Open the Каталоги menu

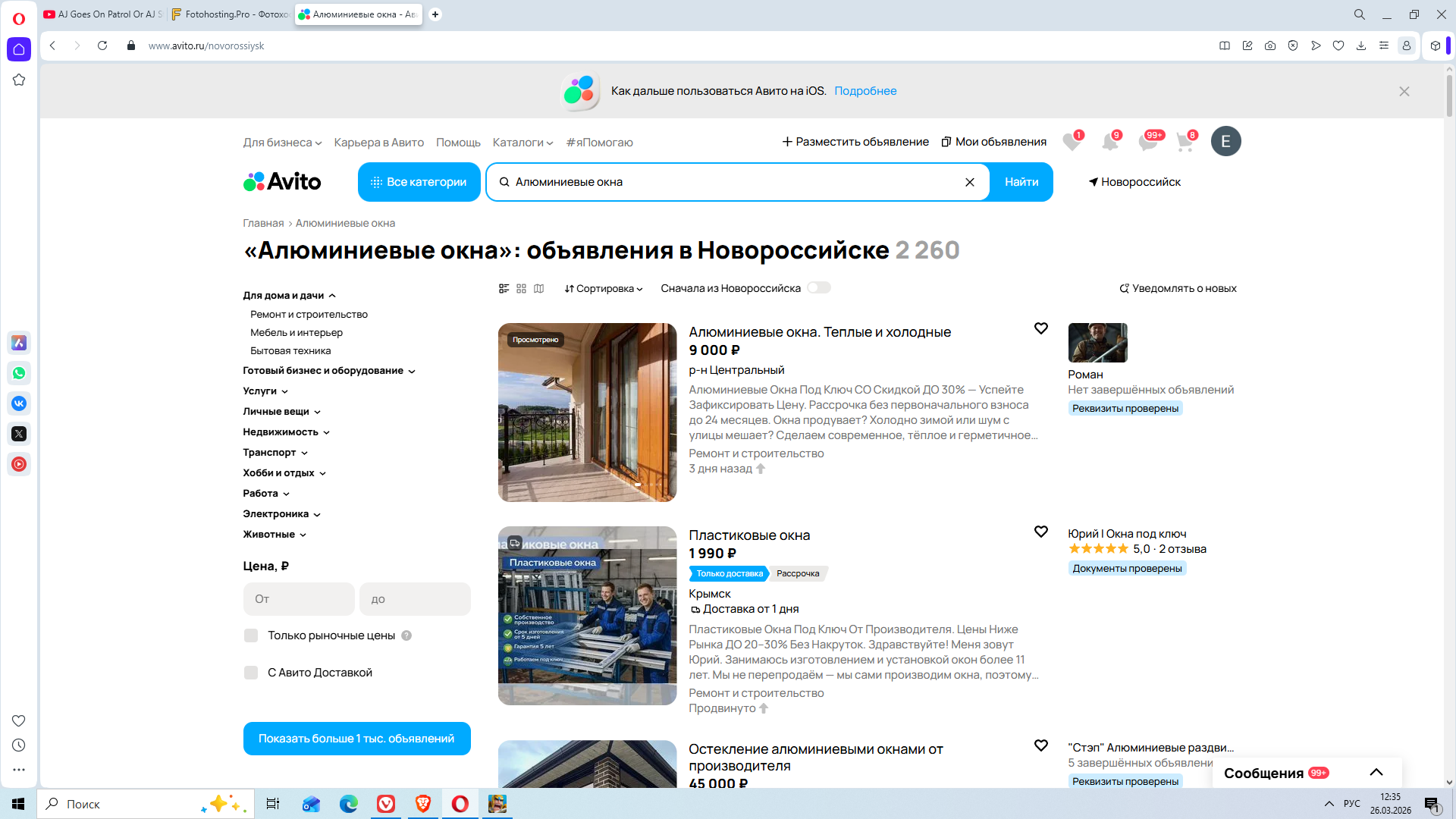tap(522, 143)
